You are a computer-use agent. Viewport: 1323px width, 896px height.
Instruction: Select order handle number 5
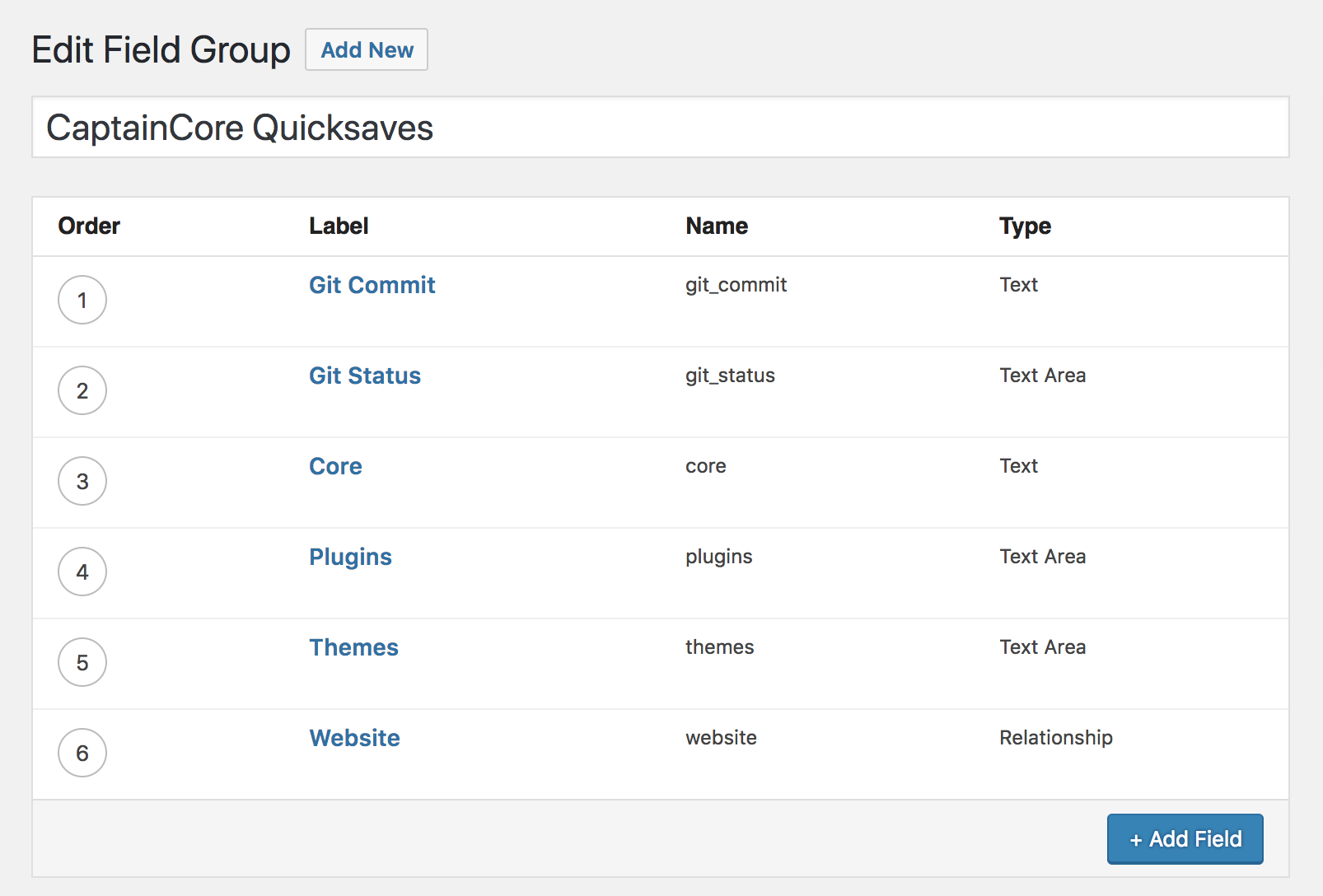click(x=82, y=662)
